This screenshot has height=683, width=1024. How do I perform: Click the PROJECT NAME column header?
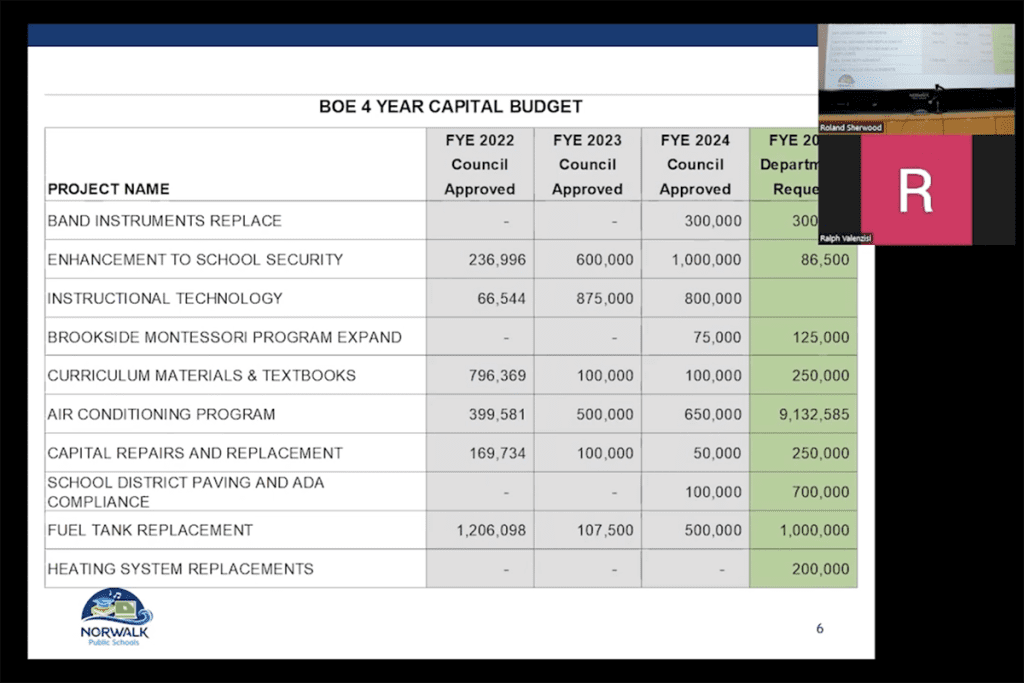click(108, 189)
